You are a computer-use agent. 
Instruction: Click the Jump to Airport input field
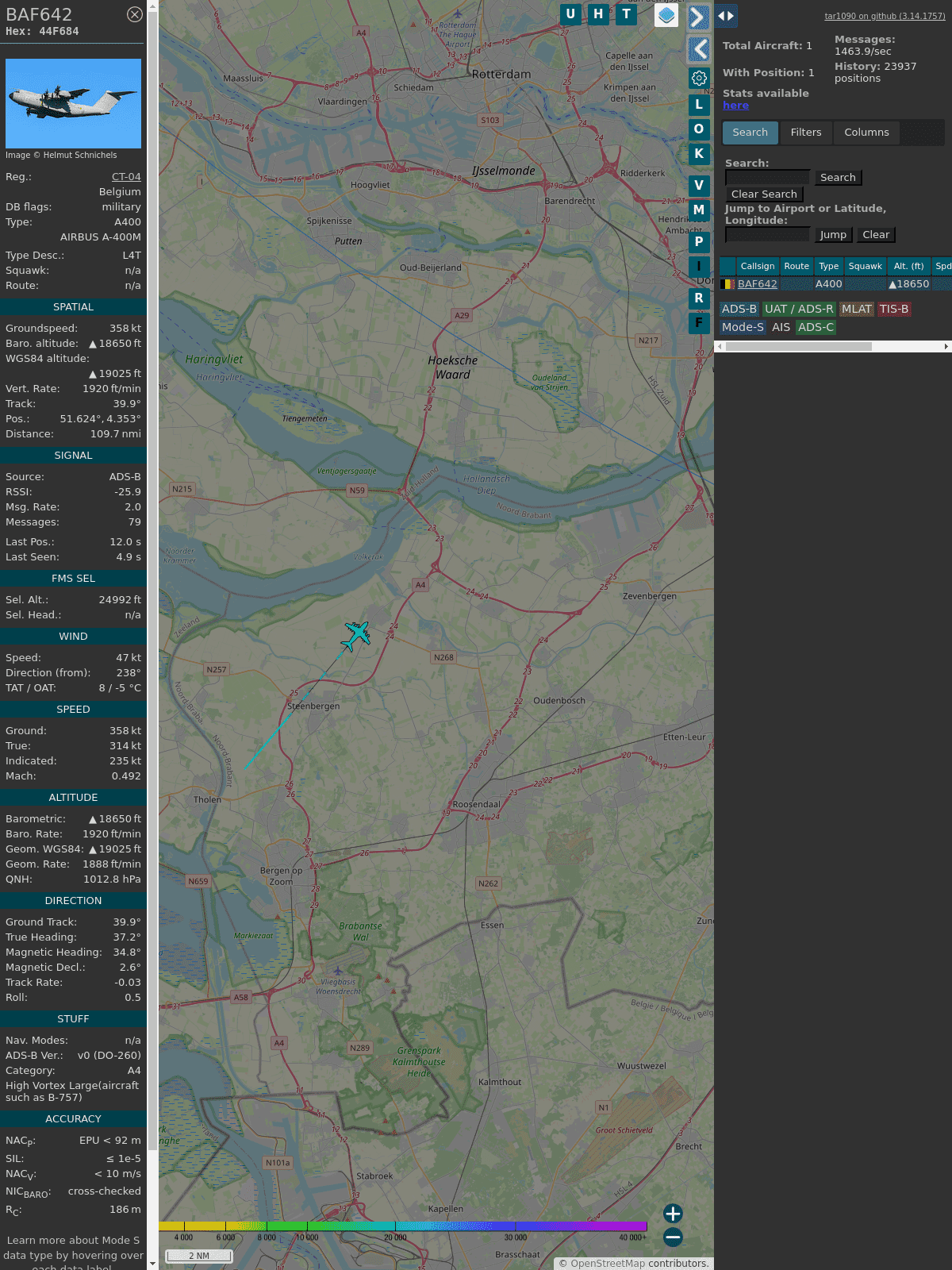tap(767, 235)
